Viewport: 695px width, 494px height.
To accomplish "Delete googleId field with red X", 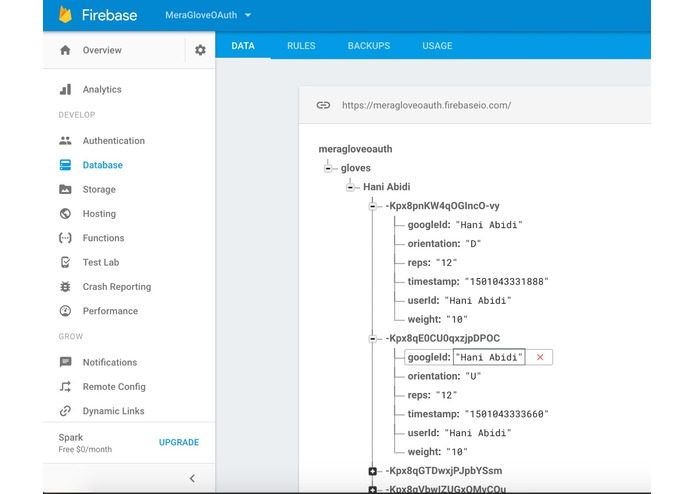I will (540, 357).
